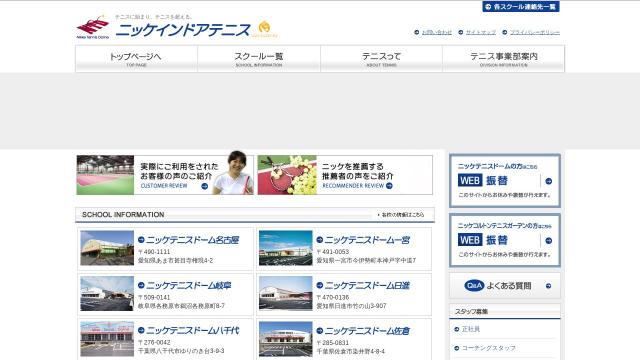This screenshot has height=360, width=640.
Task: Go to トップページへ menu item
Action: point(136,59)
